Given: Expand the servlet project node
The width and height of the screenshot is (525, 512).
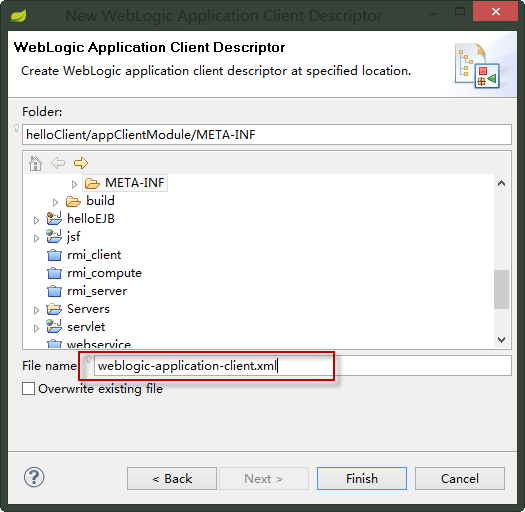Looking at the screenshot, I should pyautogui.click(x=36, y=328).
